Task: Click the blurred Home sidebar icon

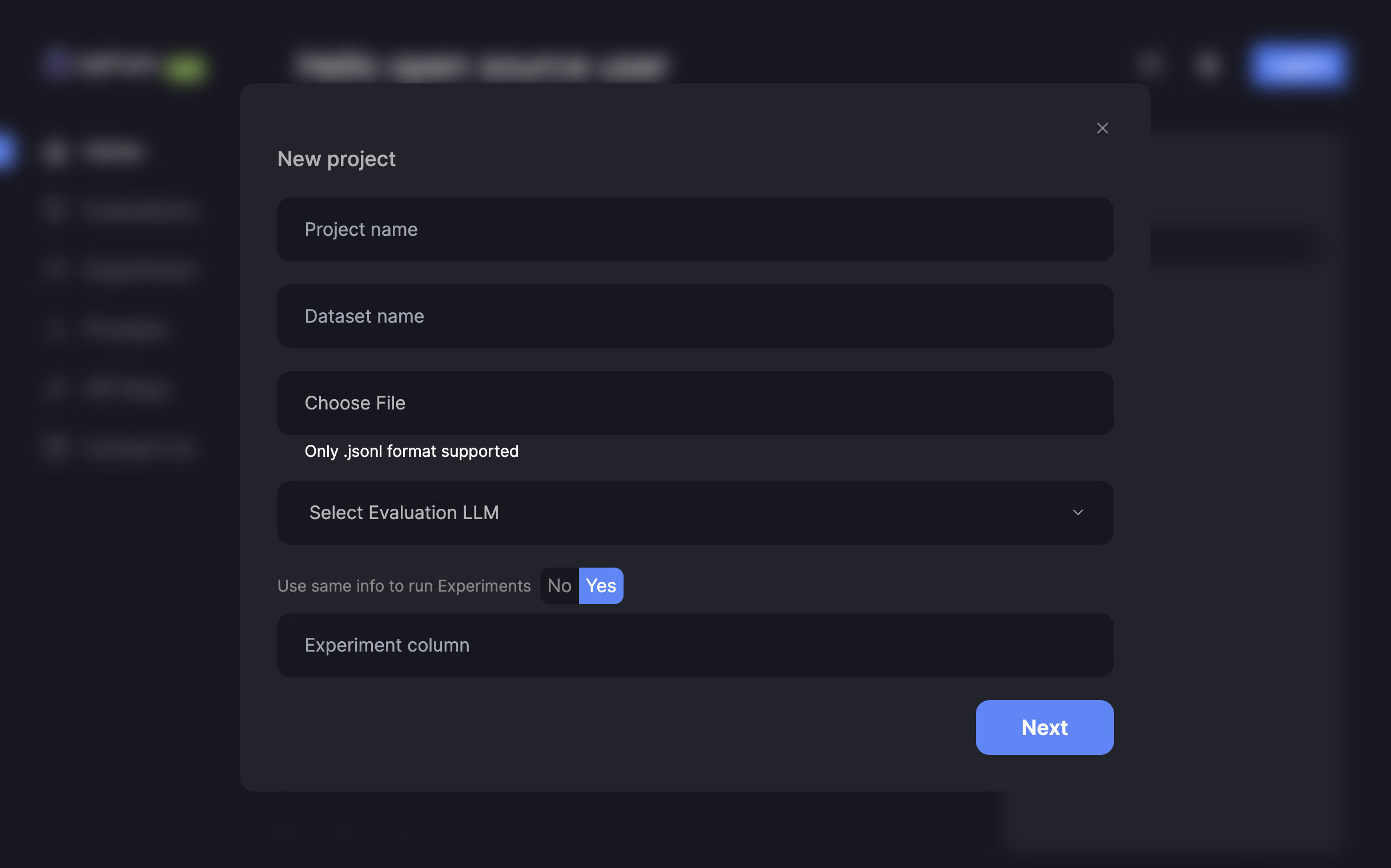Action: (x=56, y=152)
